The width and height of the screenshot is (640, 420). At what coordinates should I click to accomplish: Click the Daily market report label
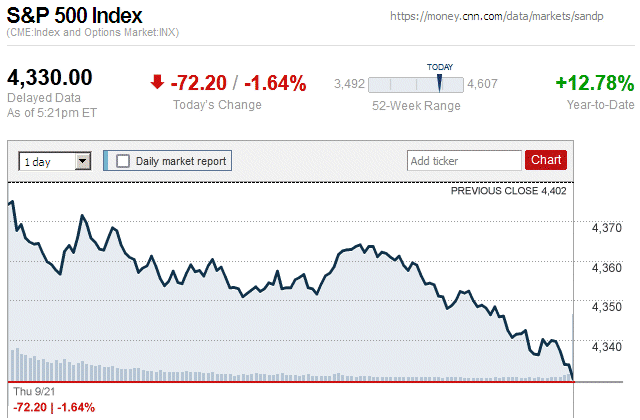click(181, 160)
